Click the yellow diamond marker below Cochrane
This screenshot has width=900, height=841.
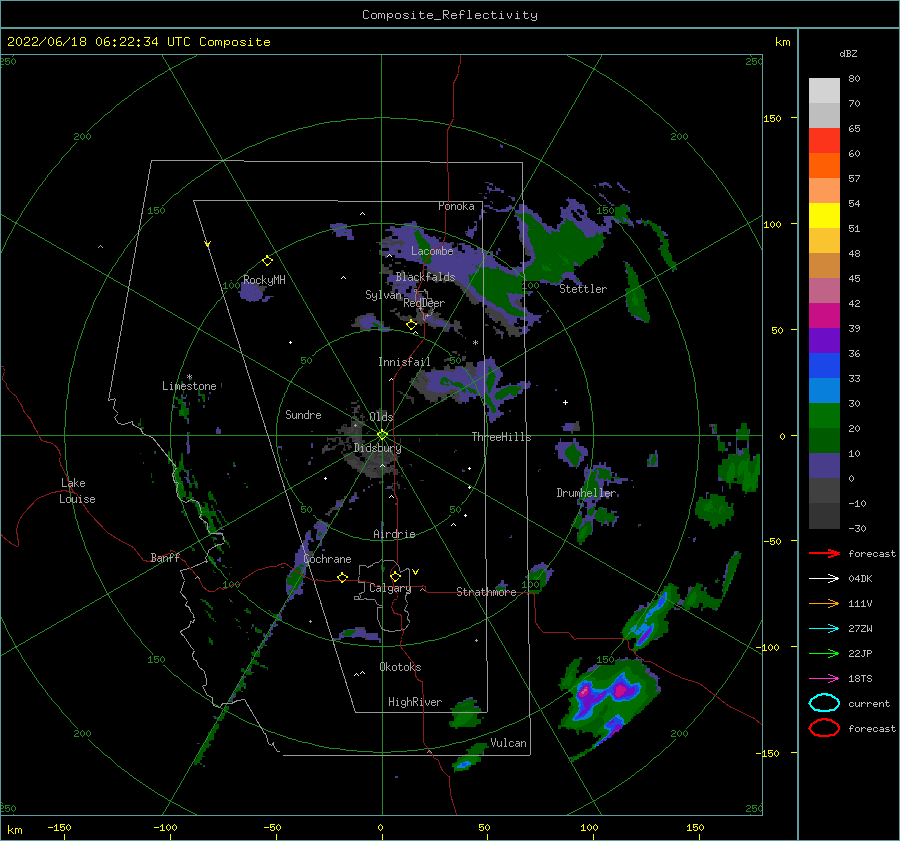coord(343,577)
